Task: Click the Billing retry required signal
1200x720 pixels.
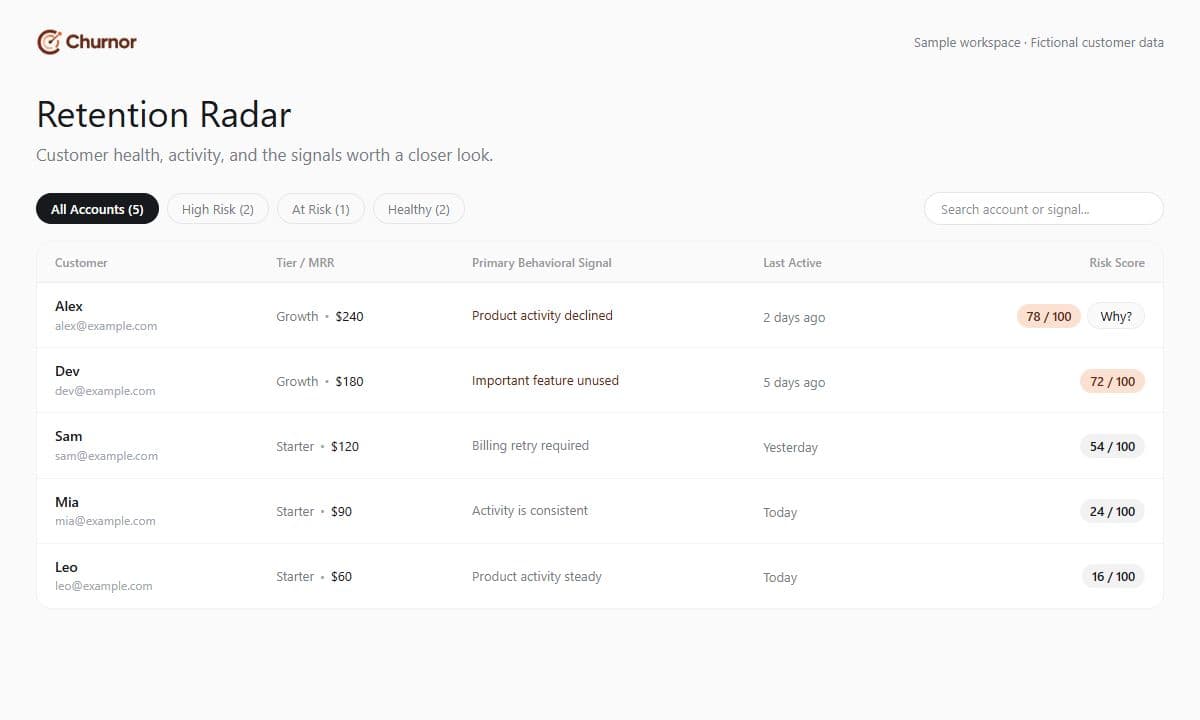Action: [530, 445]
